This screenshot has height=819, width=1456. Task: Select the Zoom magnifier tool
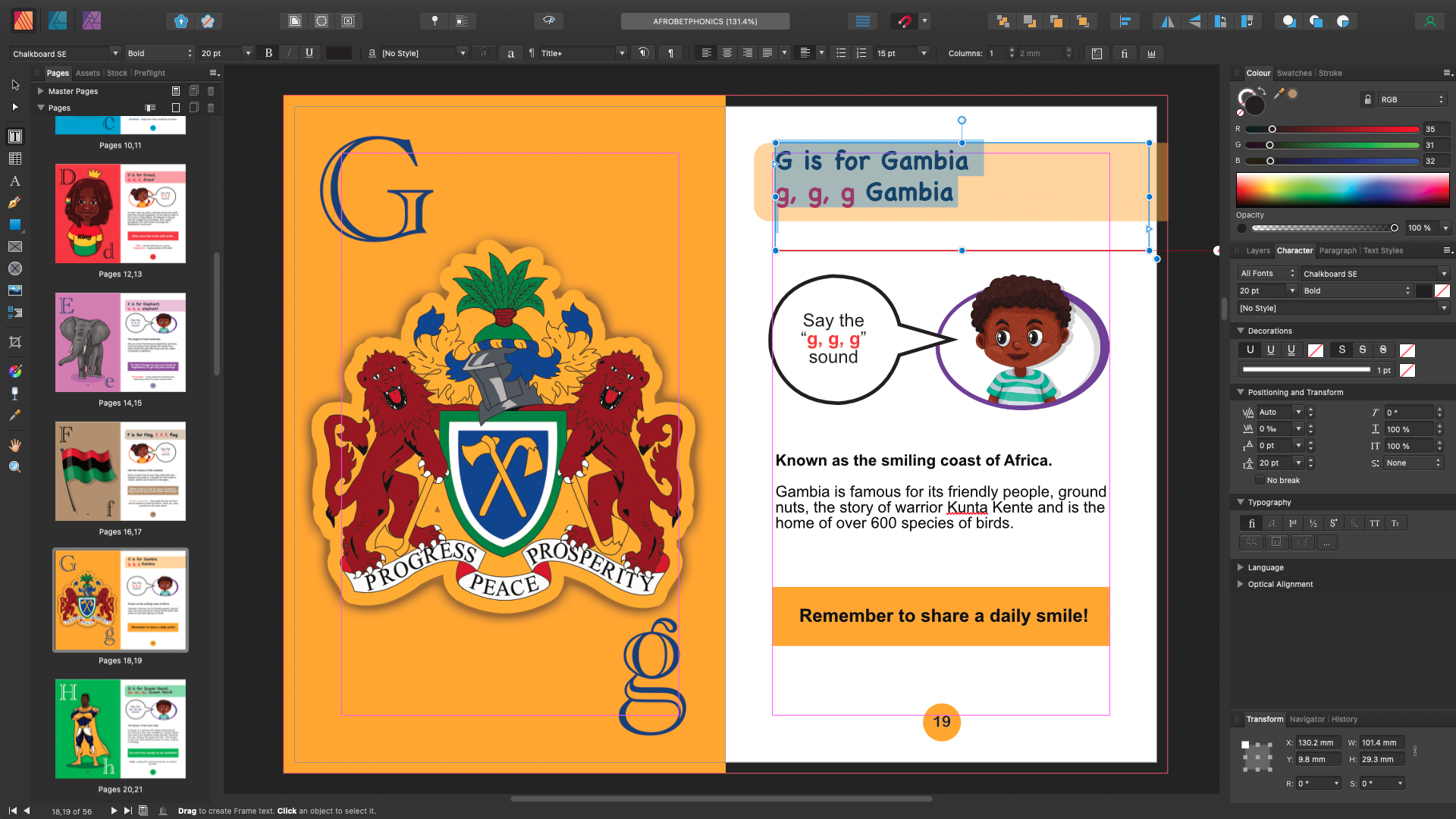15,466
